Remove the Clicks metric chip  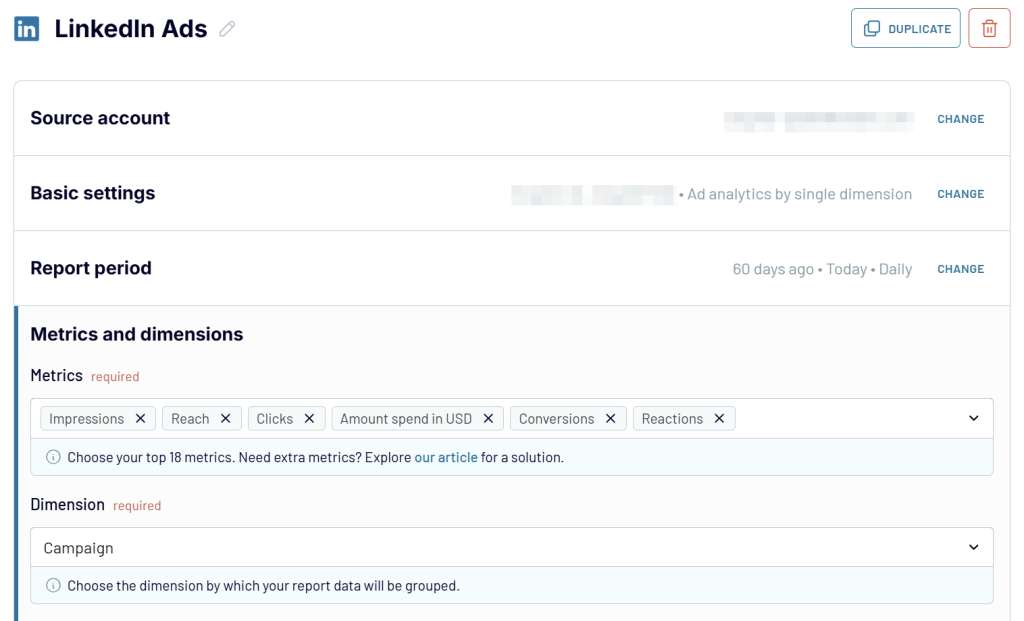point(310,419)
